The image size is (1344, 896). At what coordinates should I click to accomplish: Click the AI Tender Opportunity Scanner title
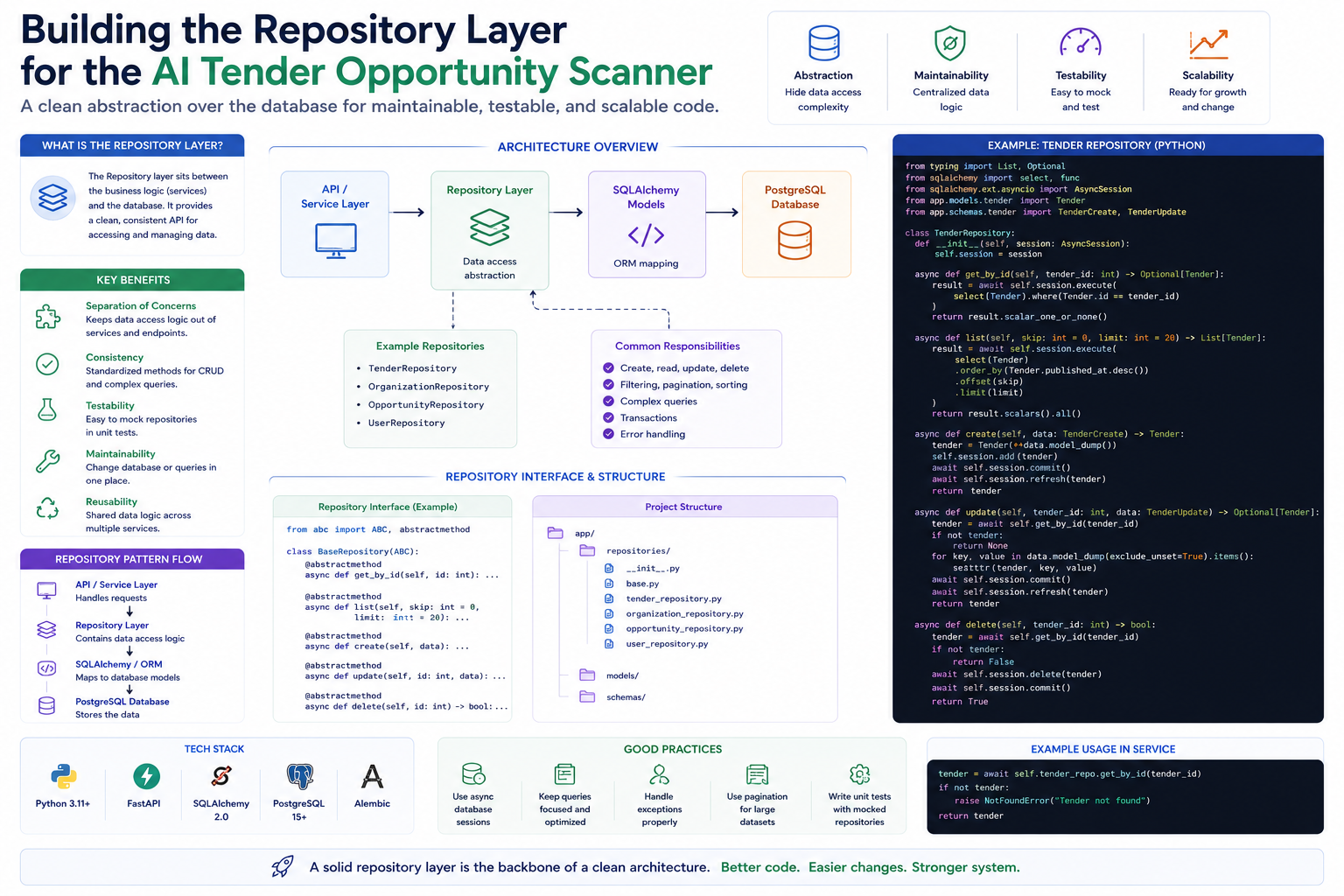432,72
